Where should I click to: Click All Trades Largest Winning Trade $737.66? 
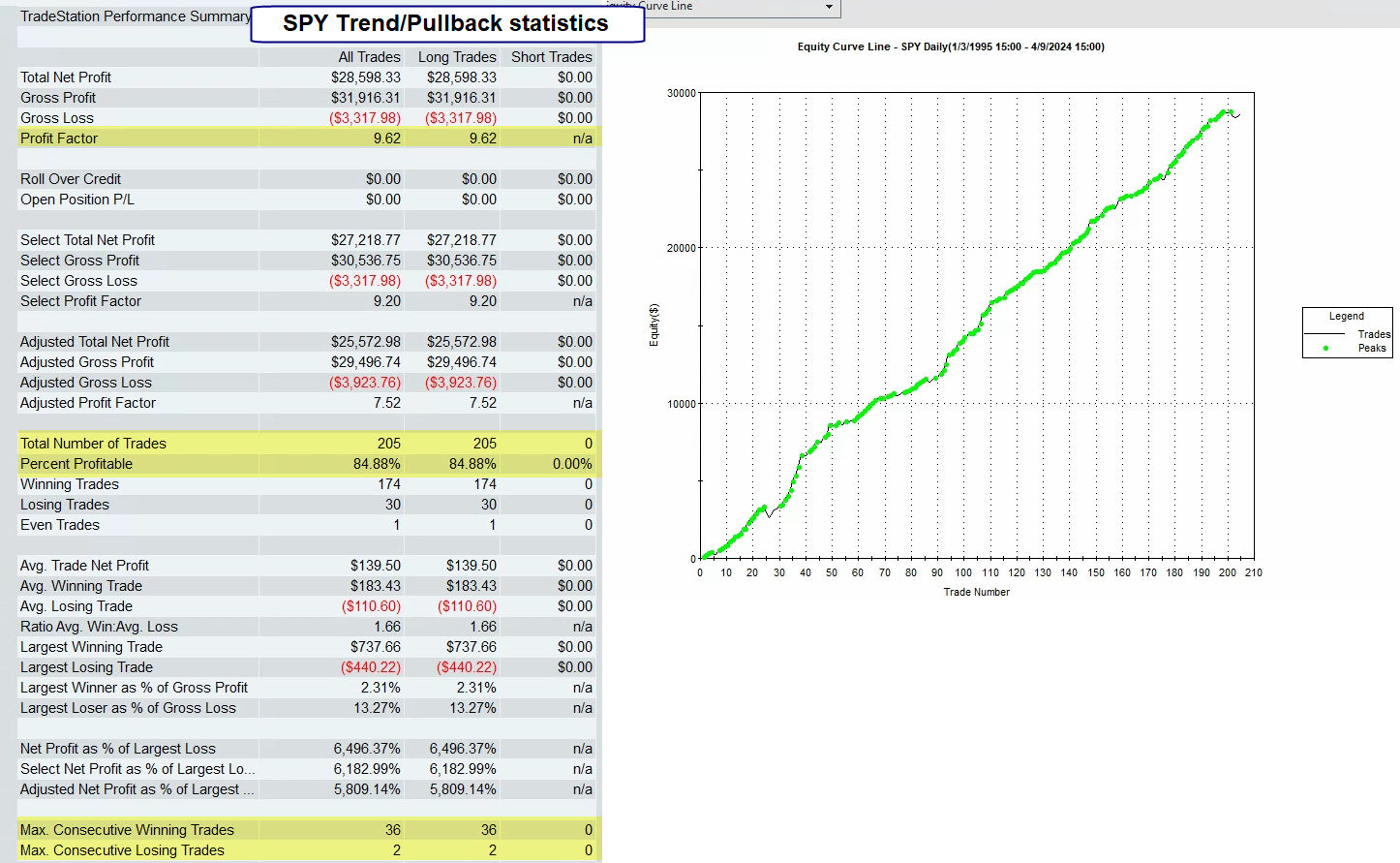(376, 647)
